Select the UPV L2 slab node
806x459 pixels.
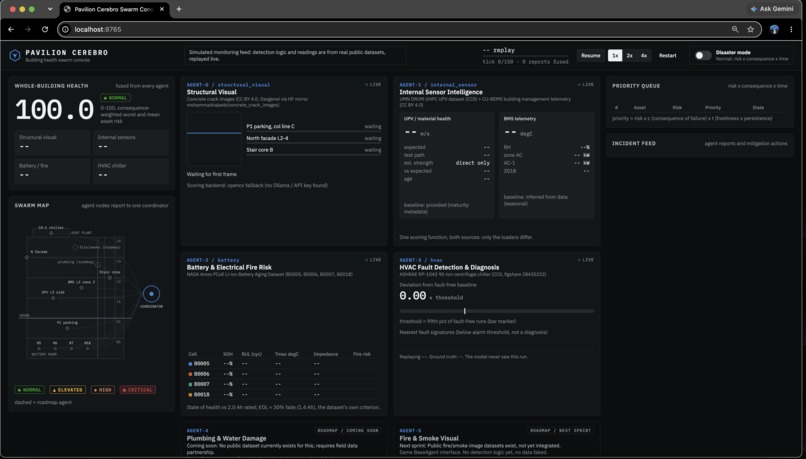coord(53,298)
